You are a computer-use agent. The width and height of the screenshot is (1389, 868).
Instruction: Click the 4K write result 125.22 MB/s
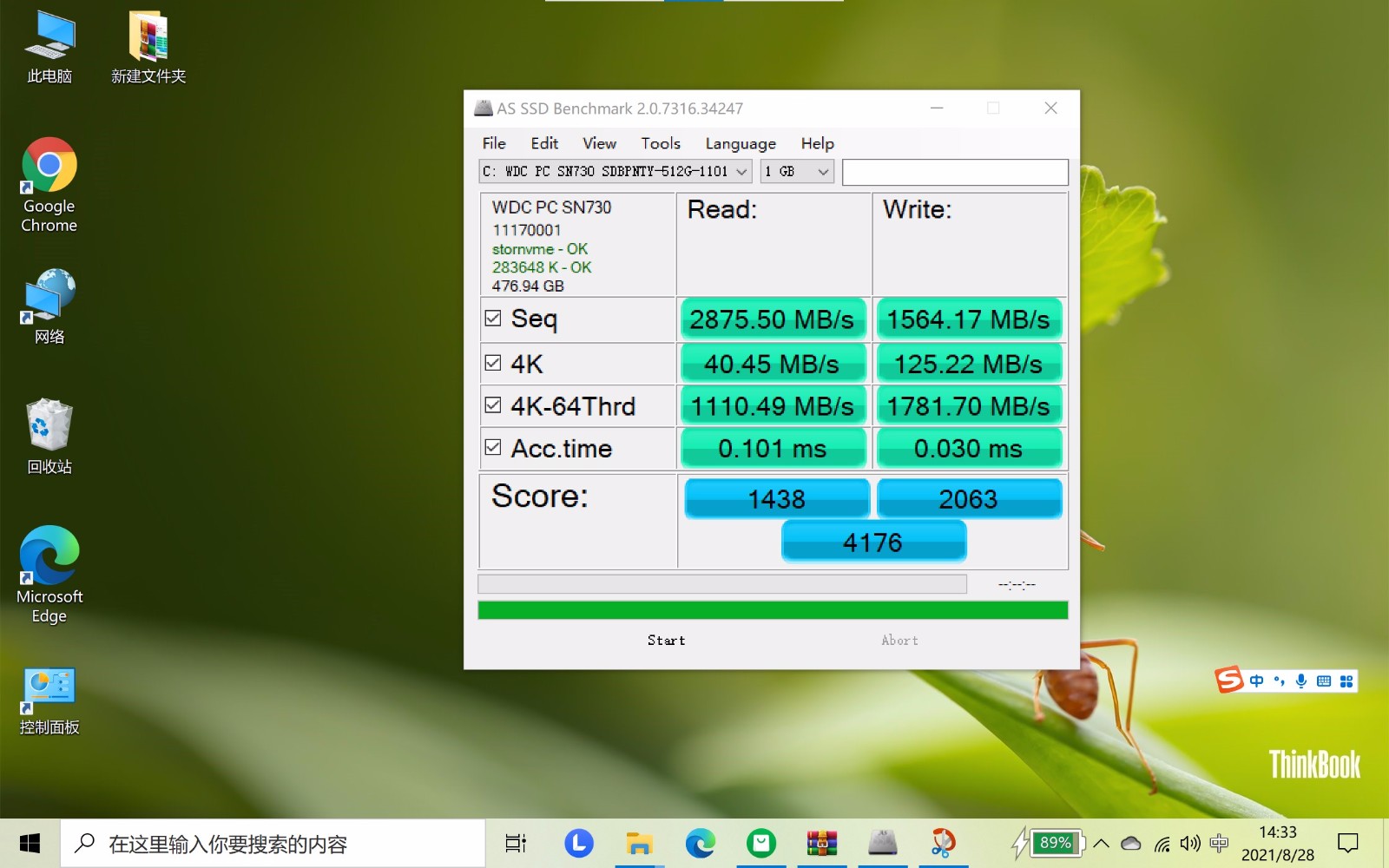click(x=969, y=364)
